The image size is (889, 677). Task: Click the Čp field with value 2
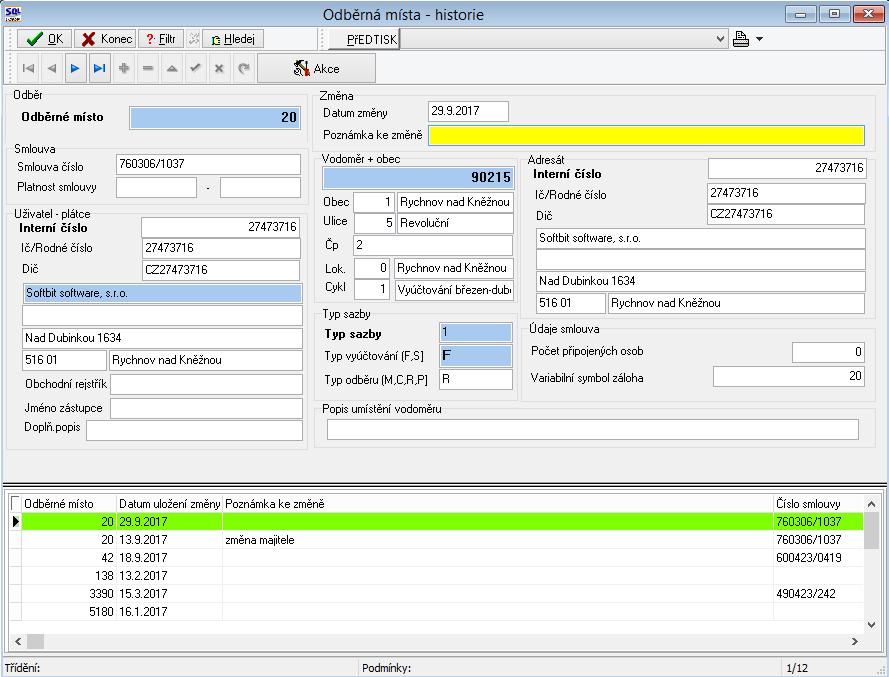[x=433, y=245]
